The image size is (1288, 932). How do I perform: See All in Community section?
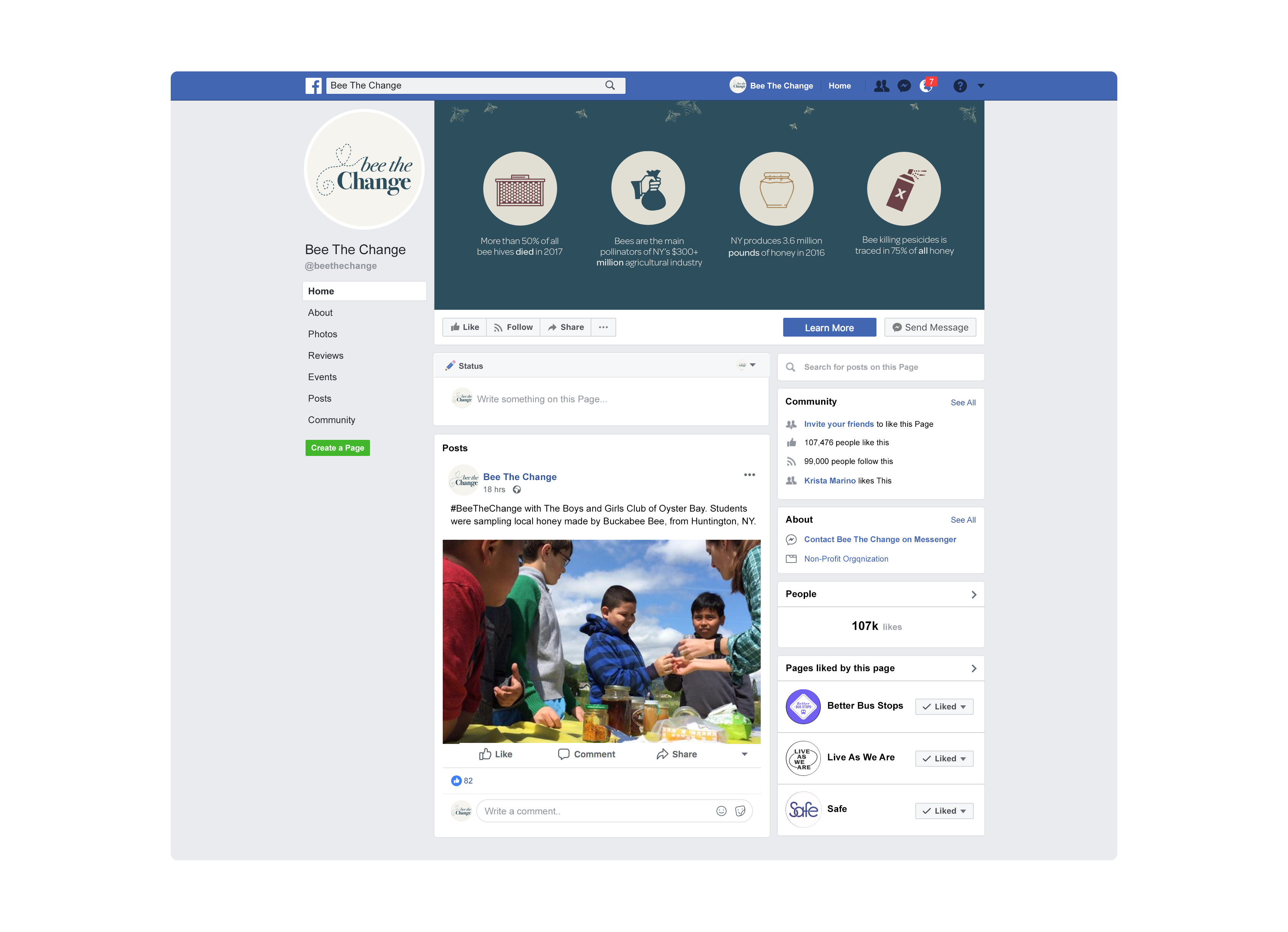pyautogui.click(x=963, y=402)
